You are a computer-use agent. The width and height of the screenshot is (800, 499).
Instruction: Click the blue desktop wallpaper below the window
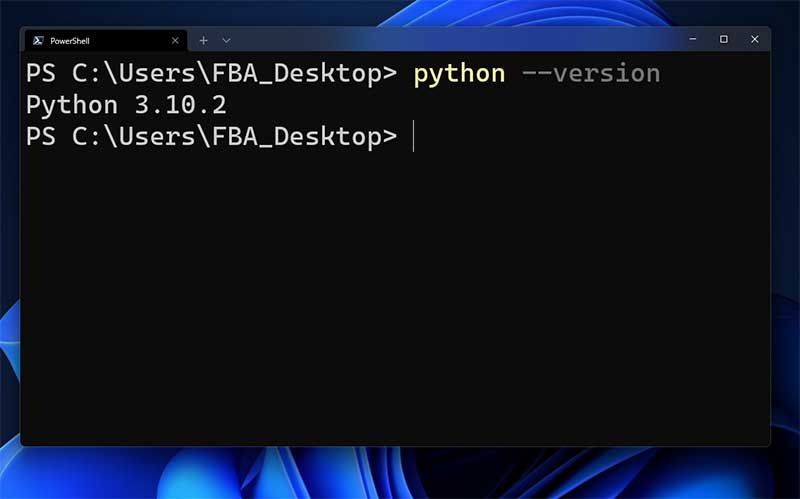tap(400, 475)
